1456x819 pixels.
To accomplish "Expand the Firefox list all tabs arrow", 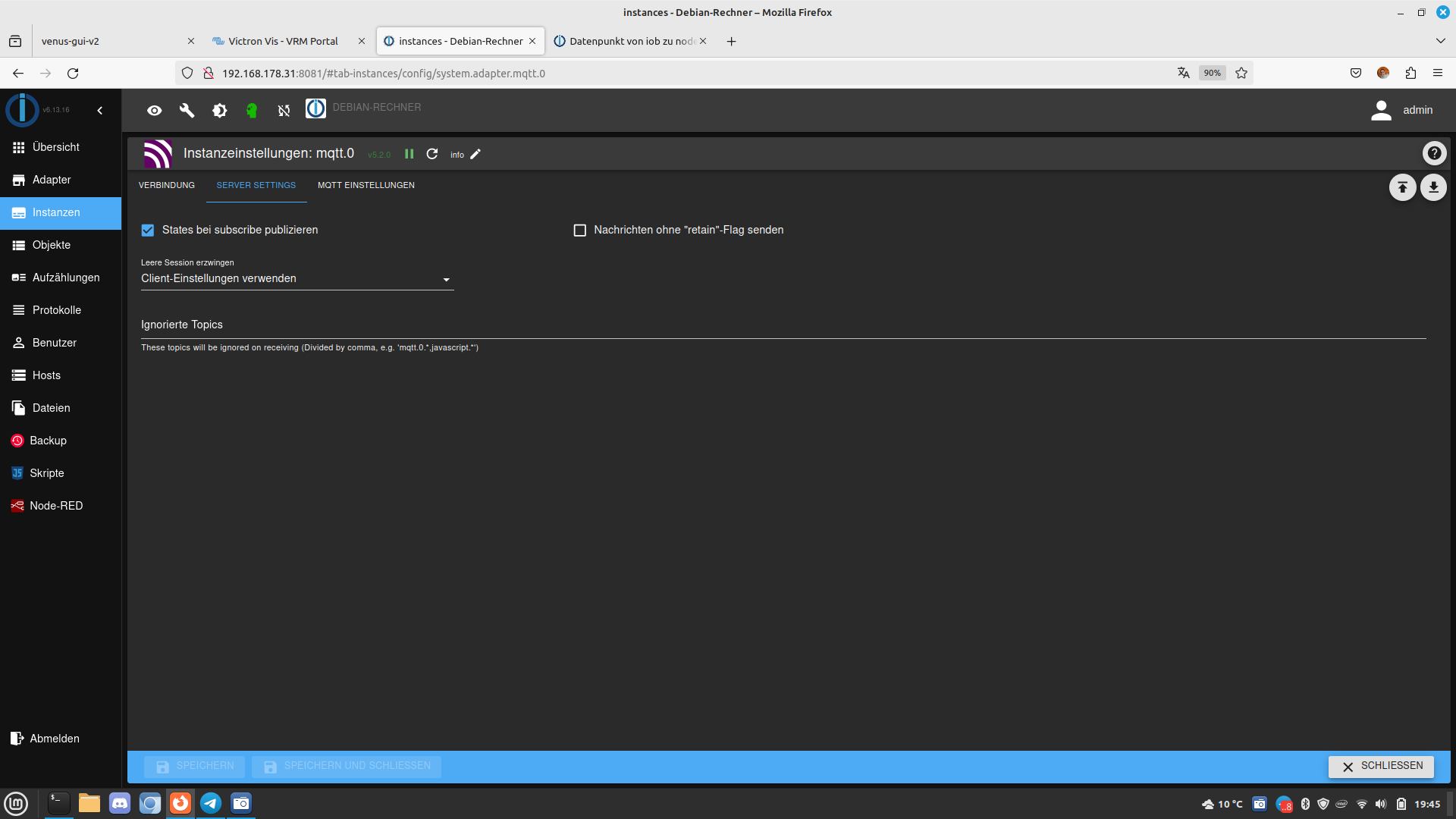I will (1440, 41).
